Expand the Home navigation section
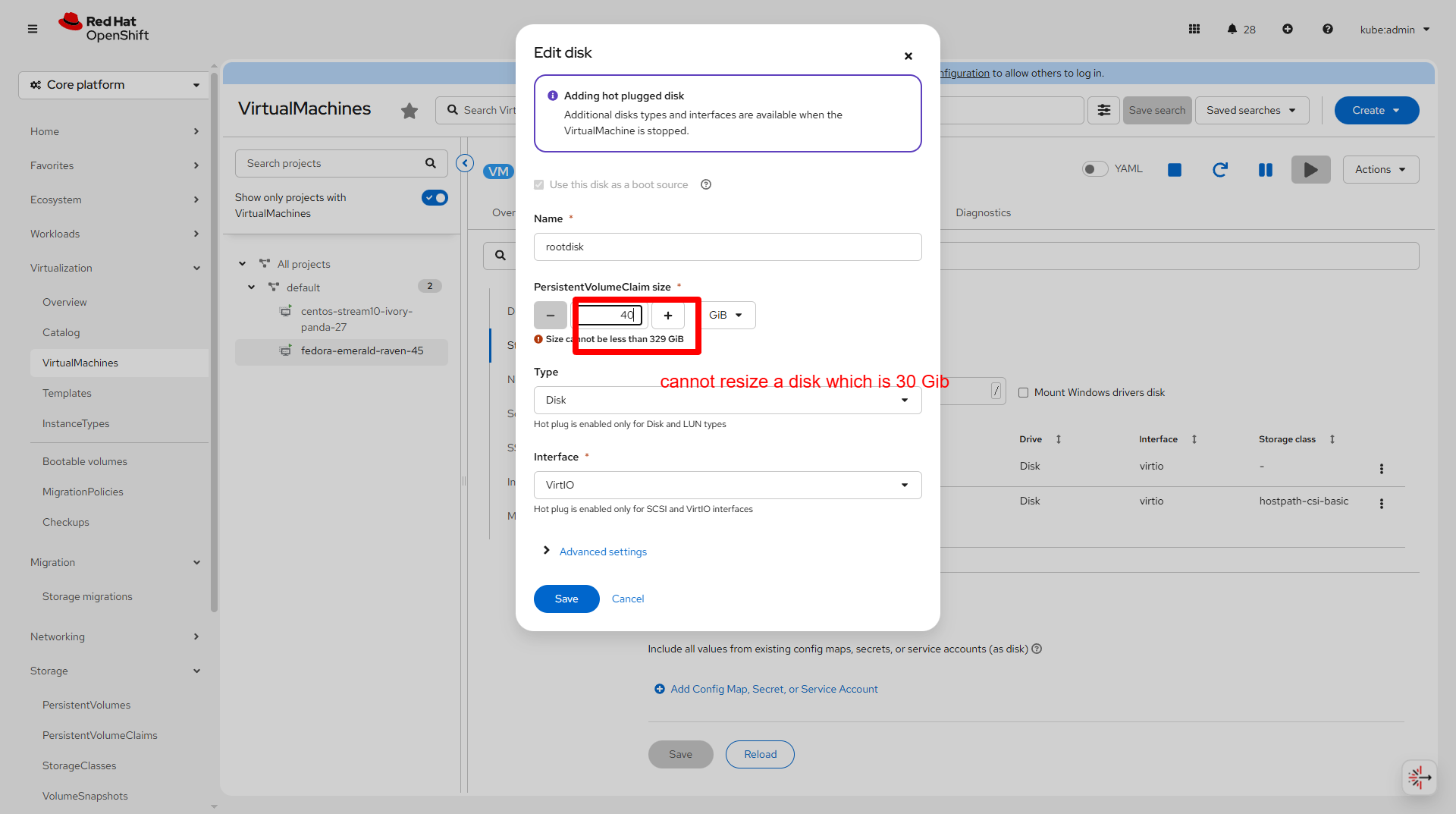Screen dimensions: 1456x814 (115, 131)
